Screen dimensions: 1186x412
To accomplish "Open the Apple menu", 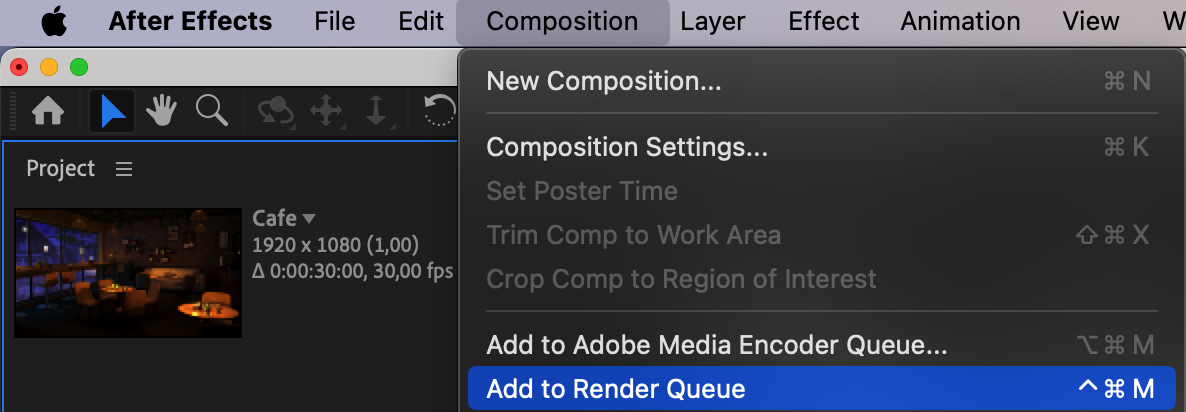I will click(x=53, y=21).
